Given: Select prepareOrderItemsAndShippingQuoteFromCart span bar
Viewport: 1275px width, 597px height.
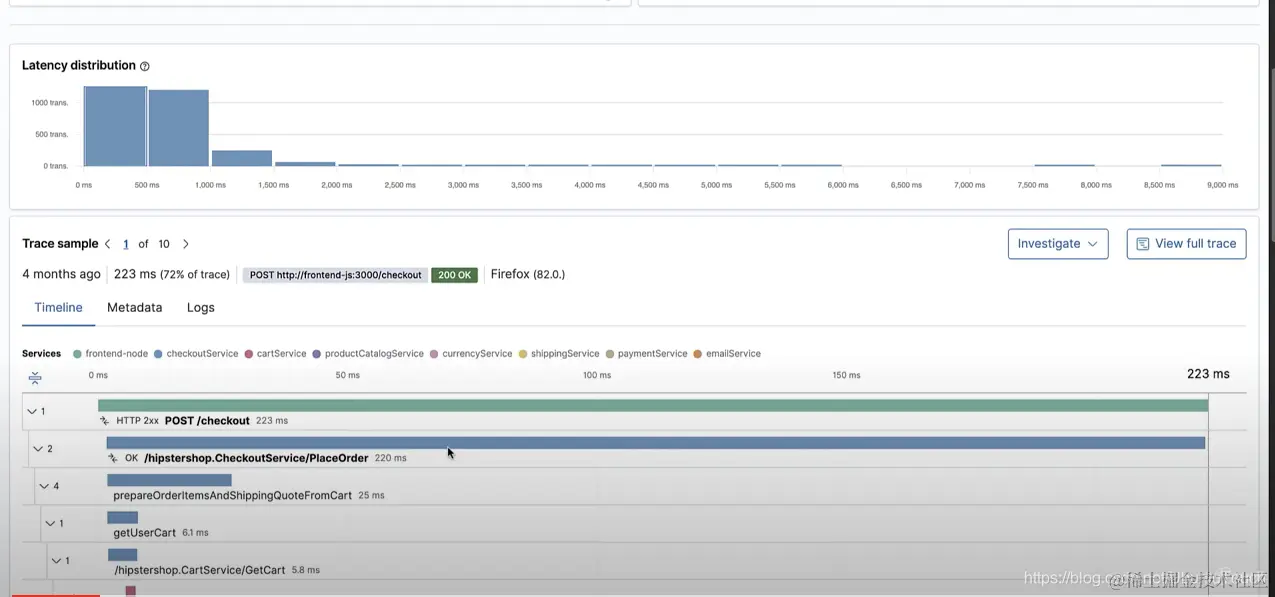Looking at the screenshot, I should coord(169,480).
